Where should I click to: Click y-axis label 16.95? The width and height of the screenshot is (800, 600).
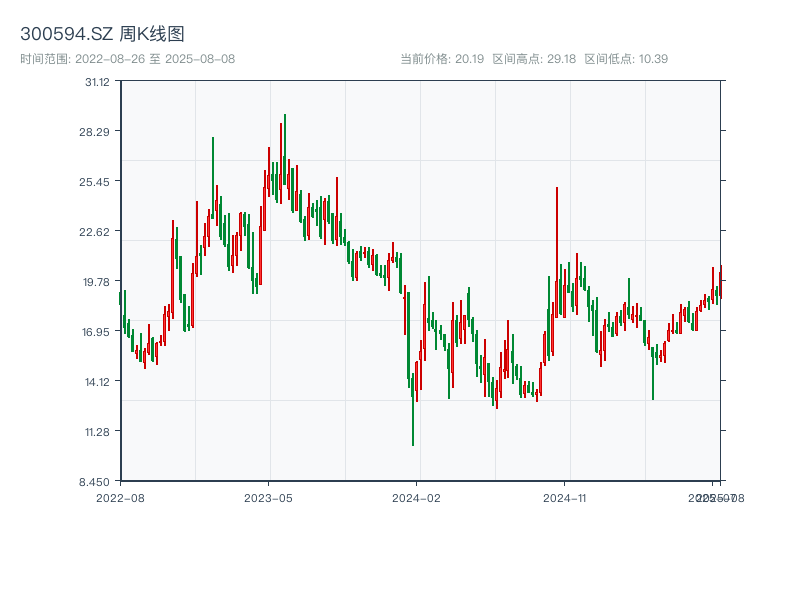tap(95, 332)
